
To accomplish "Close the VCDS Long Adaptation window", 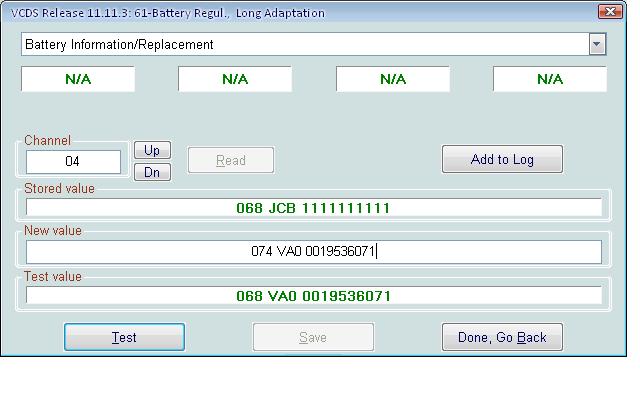I will pyautogui.click(x=610, y=12).
